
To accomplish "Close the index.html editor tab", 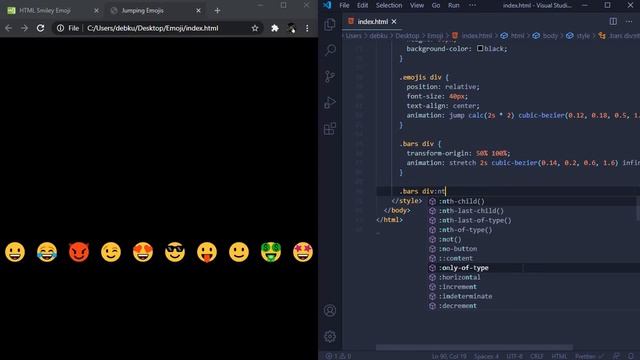I will click(x=394, y=22).
